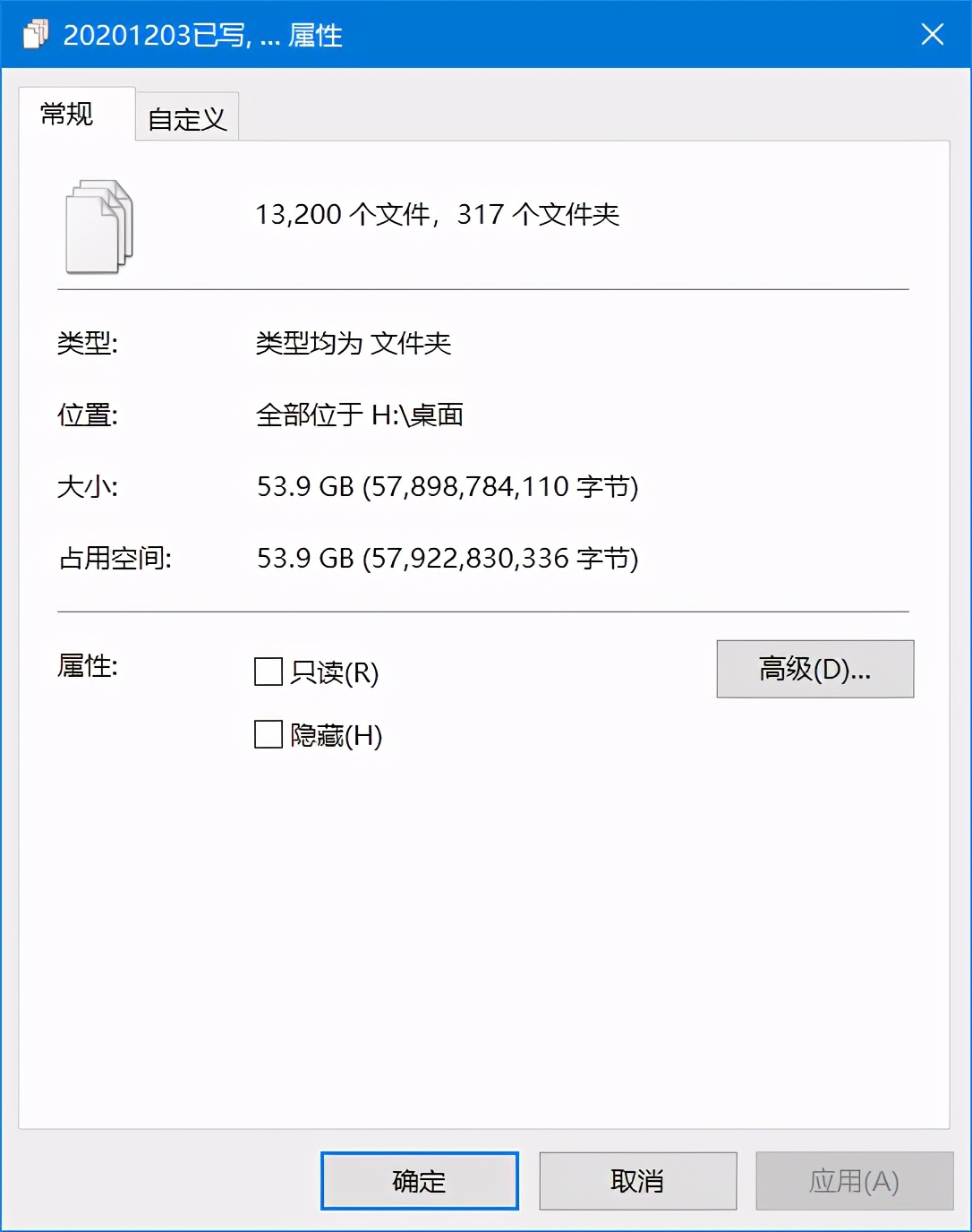The width and height of the screenshot is (972, 1232).
Task: Enable the 只读(R) read-only checkbox
Action: coord(269,672)
